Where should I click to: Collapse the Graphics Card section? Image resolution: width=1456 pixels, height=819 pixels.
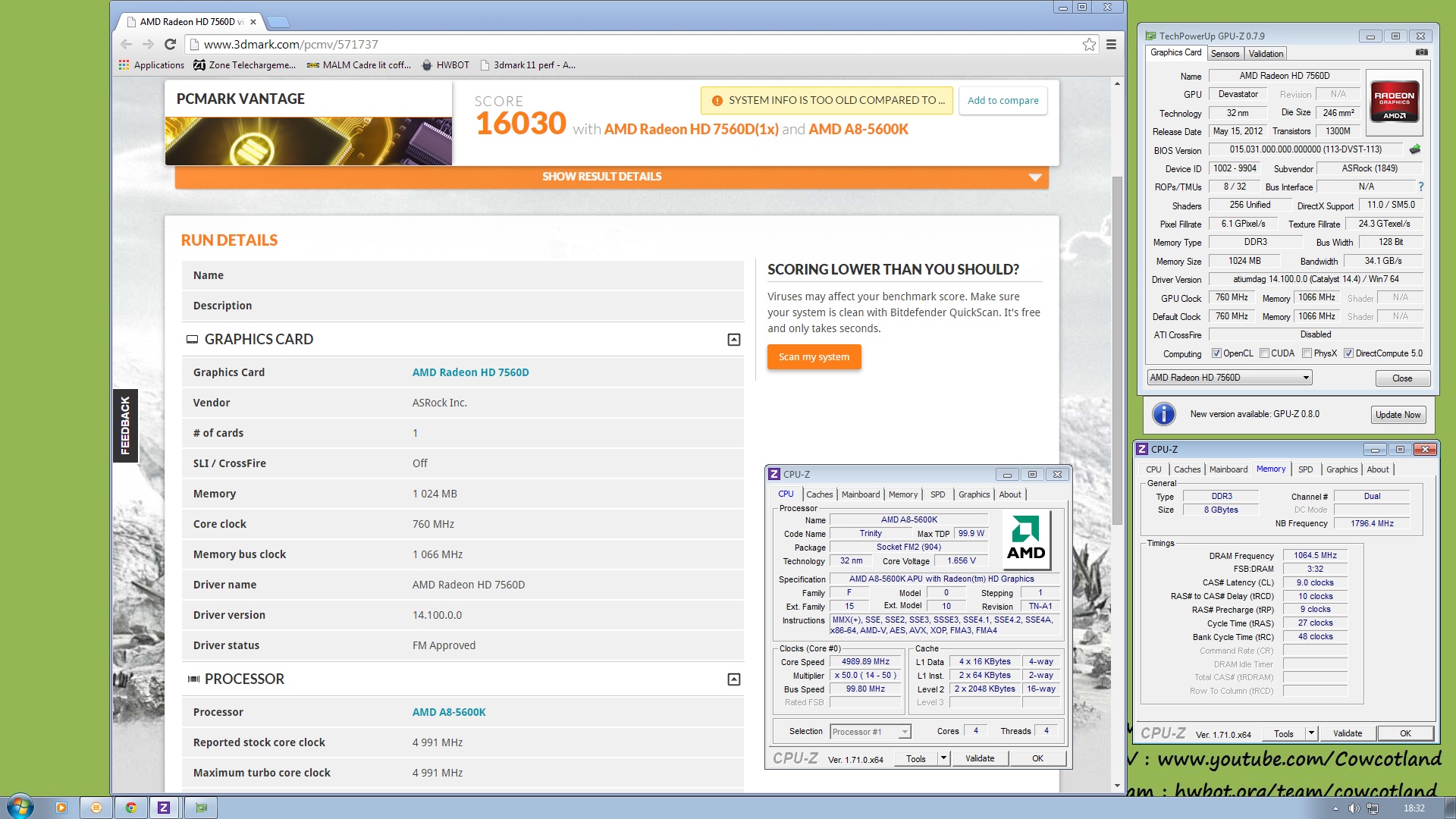[733, 340]
